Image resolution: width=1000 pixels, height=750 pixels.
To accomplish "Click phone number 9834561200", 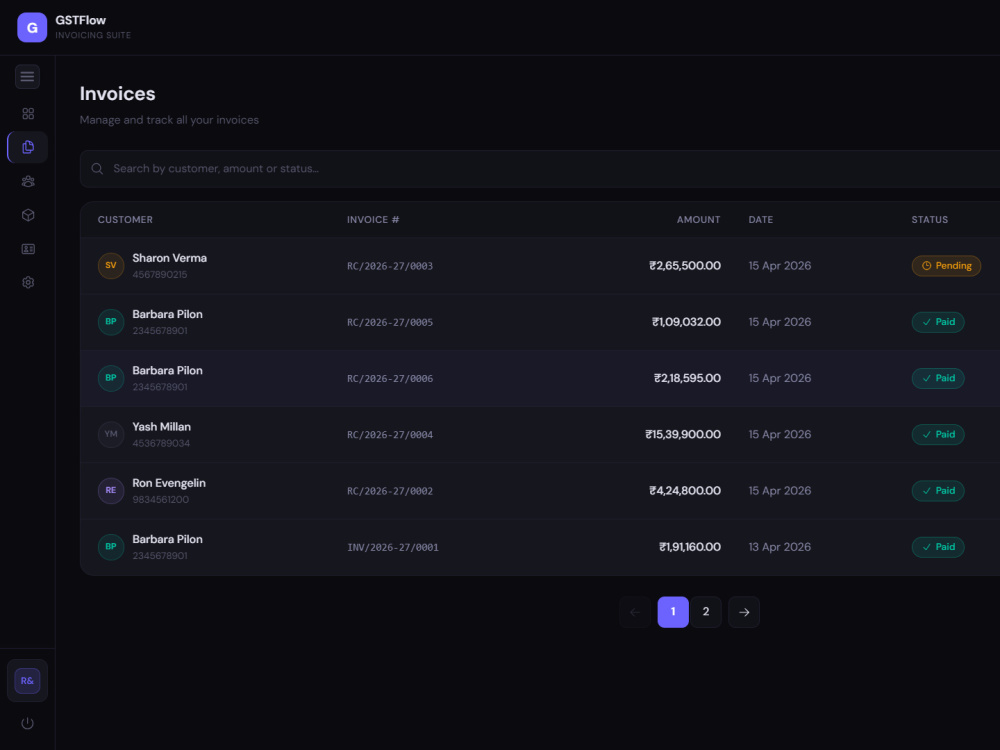I will [161, 499].
